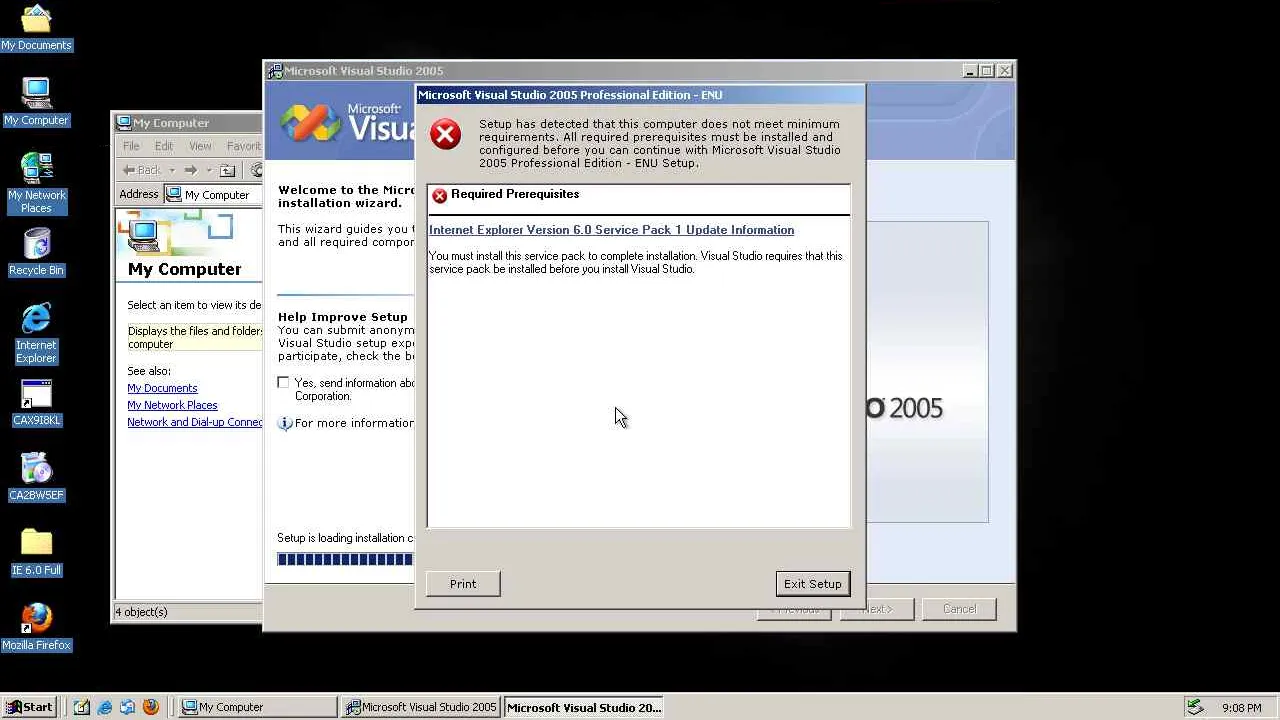
Task: Click the Show Desktop quick launch icon
Action: 81,707
